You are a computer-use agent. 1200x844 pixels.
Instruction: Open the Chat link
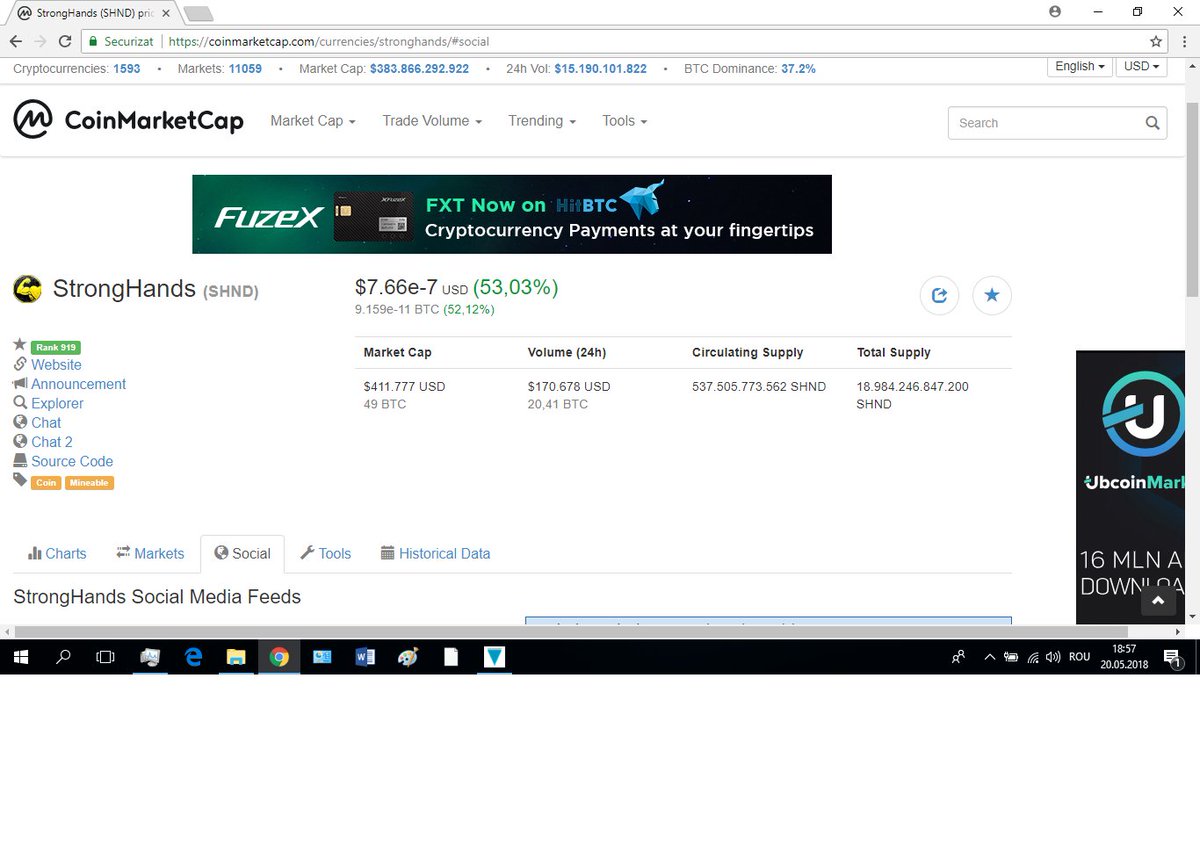pyautogui.click(x=46, y=422)
